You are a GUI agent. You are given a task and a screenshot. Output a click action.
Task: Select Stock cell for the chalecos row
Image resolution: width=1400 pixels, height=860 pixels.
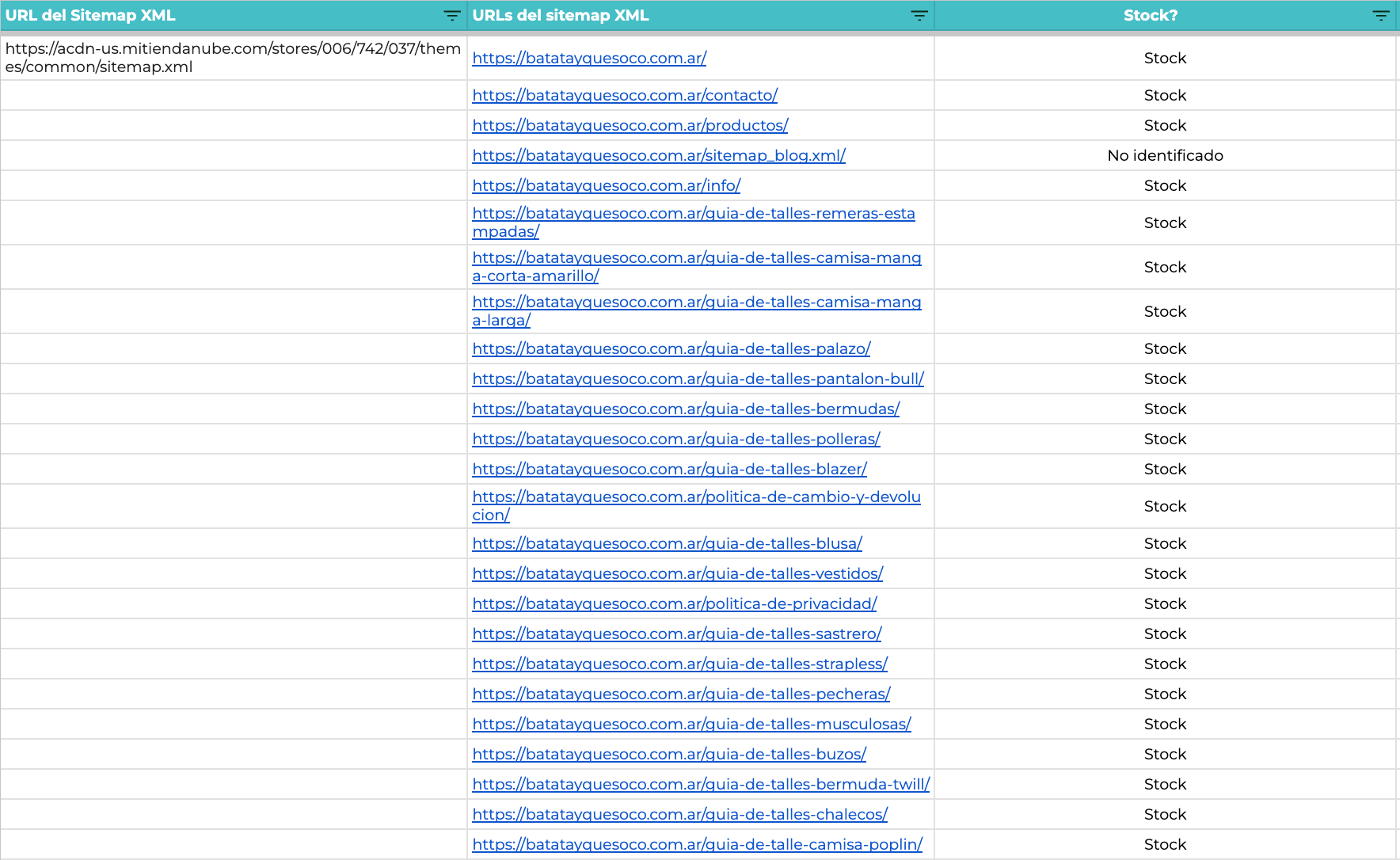1165,814
